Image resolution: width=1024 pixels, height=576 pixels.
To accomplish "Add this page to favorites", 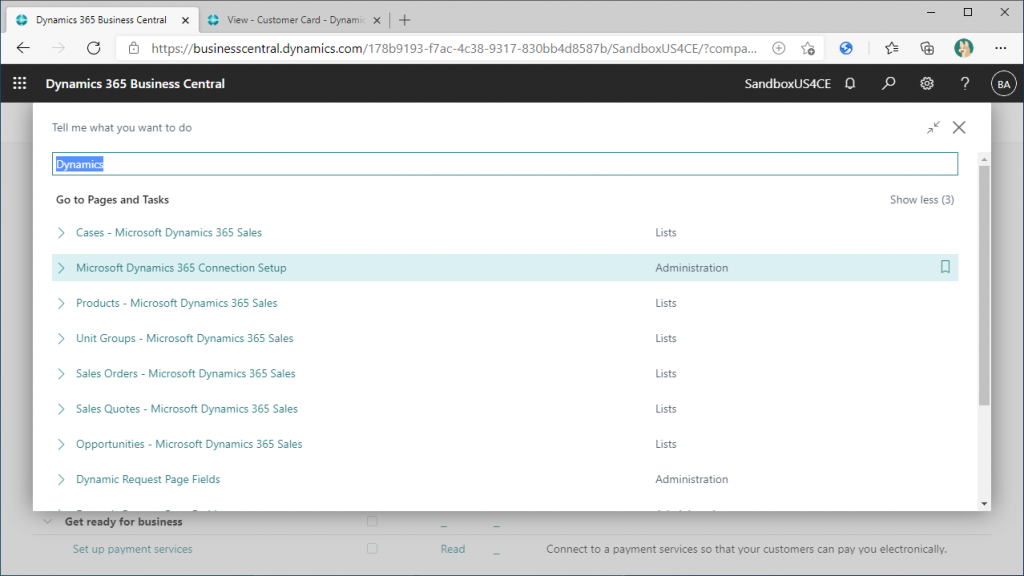I will (808, 48).
